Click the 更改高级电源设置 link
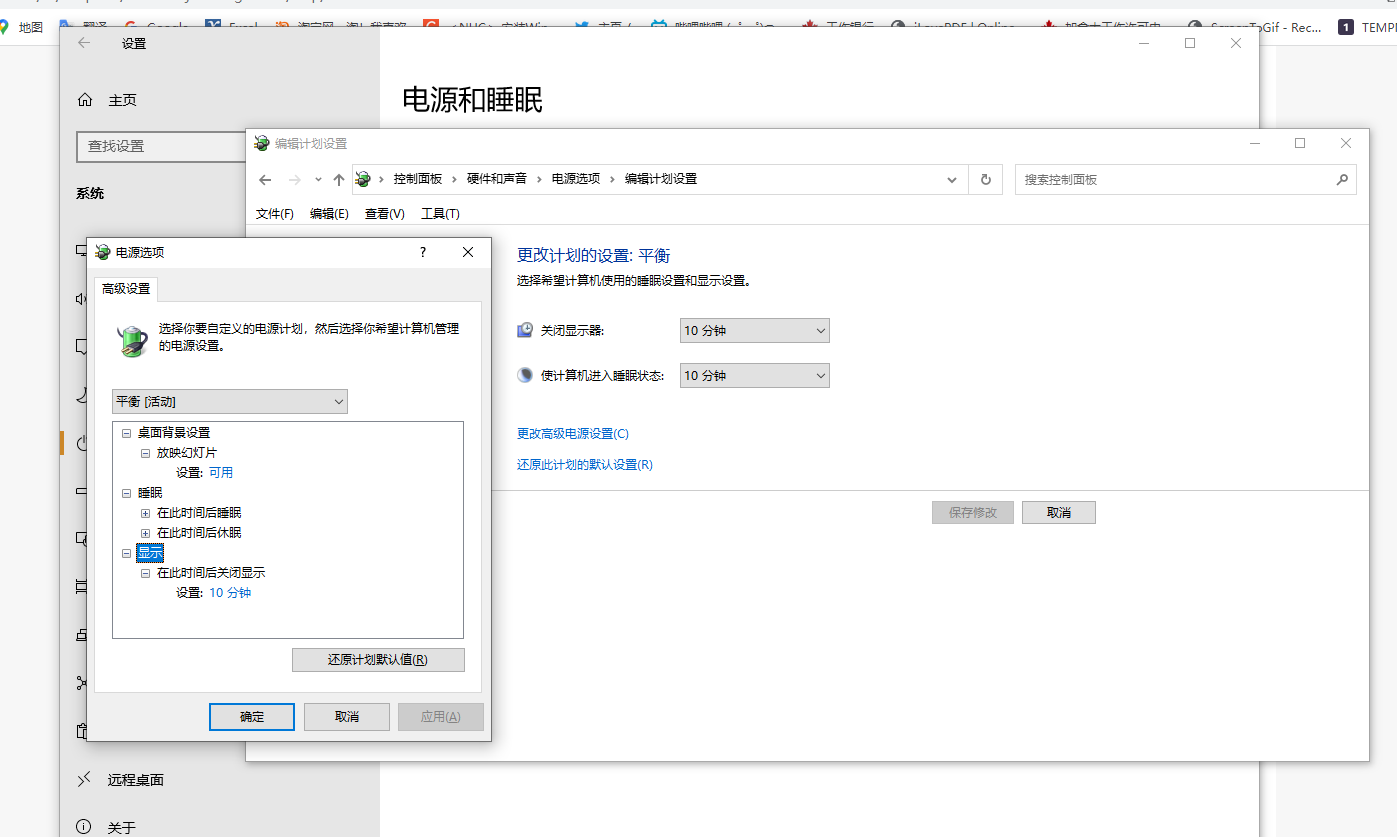This screenshot has height=837, width=1397. tap(572, 434)
